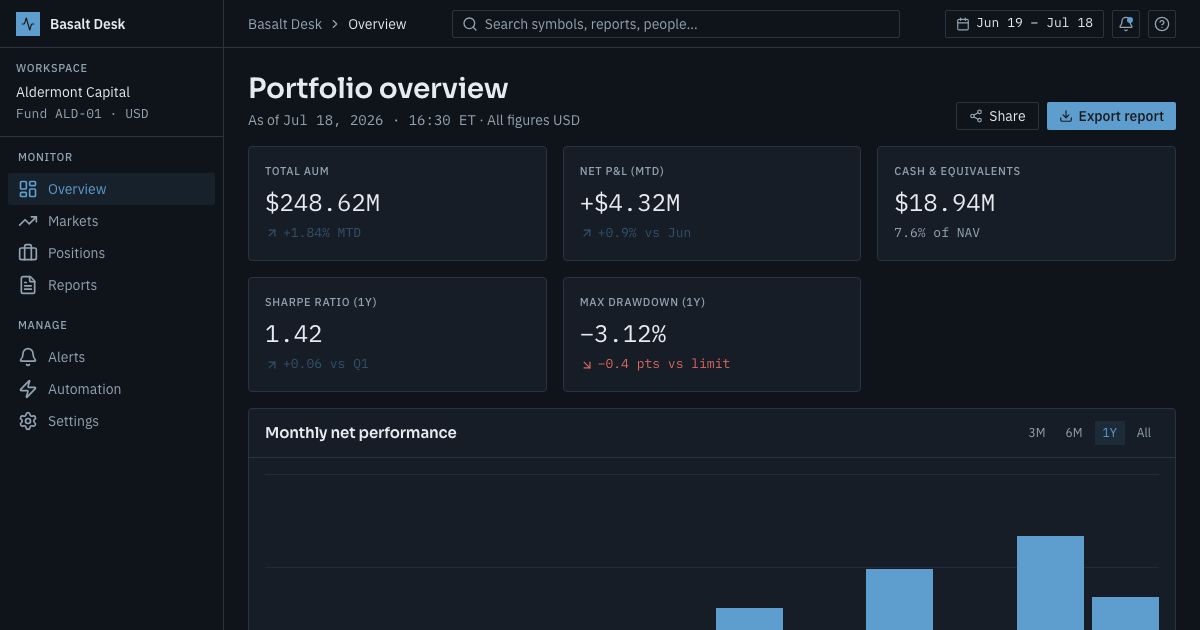Click the tallest bar in performance chart
This screenshot has height=630, width=1200.
[x=1050, y=583]
